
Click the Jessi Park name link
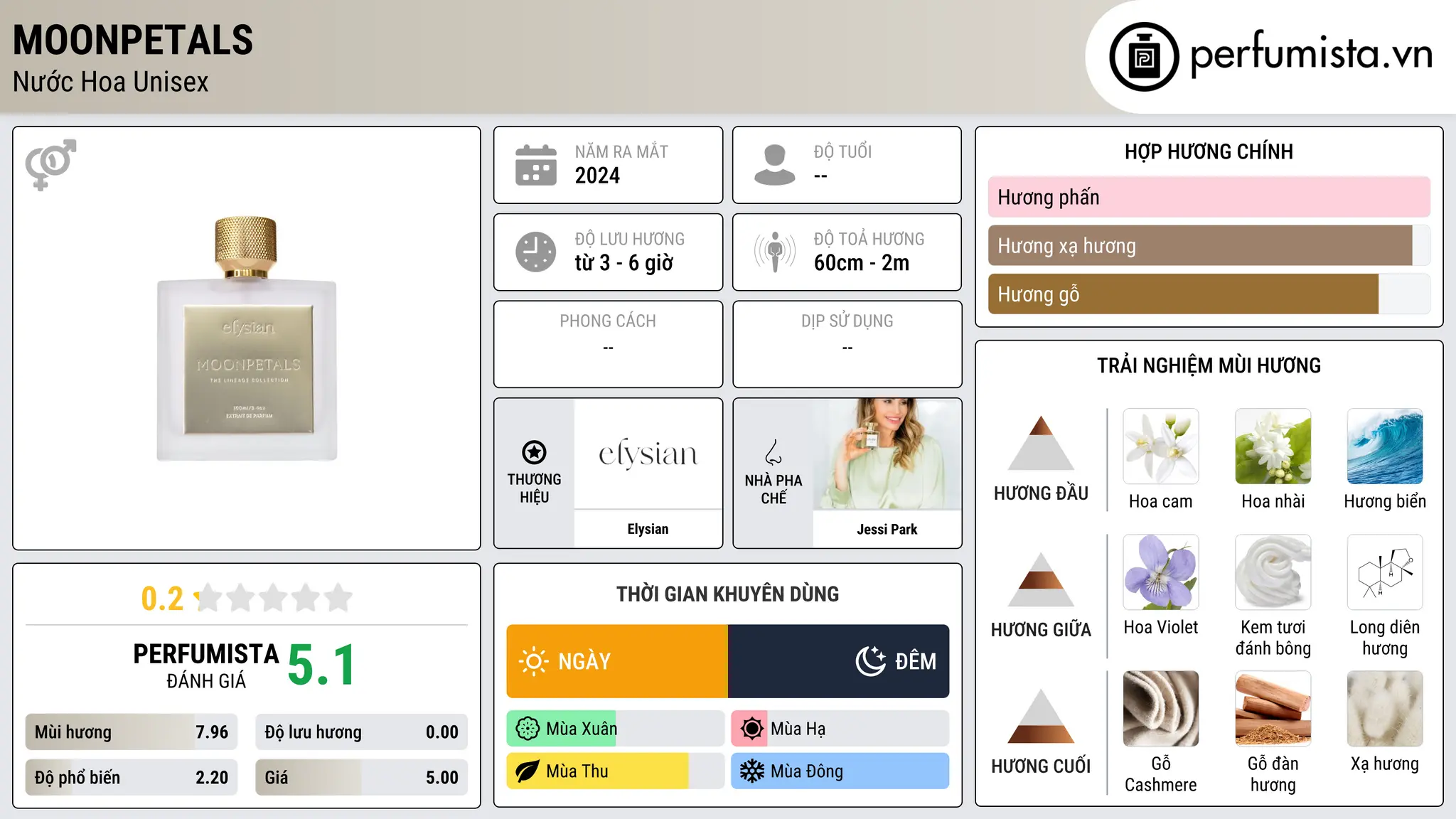click(887, 530)
